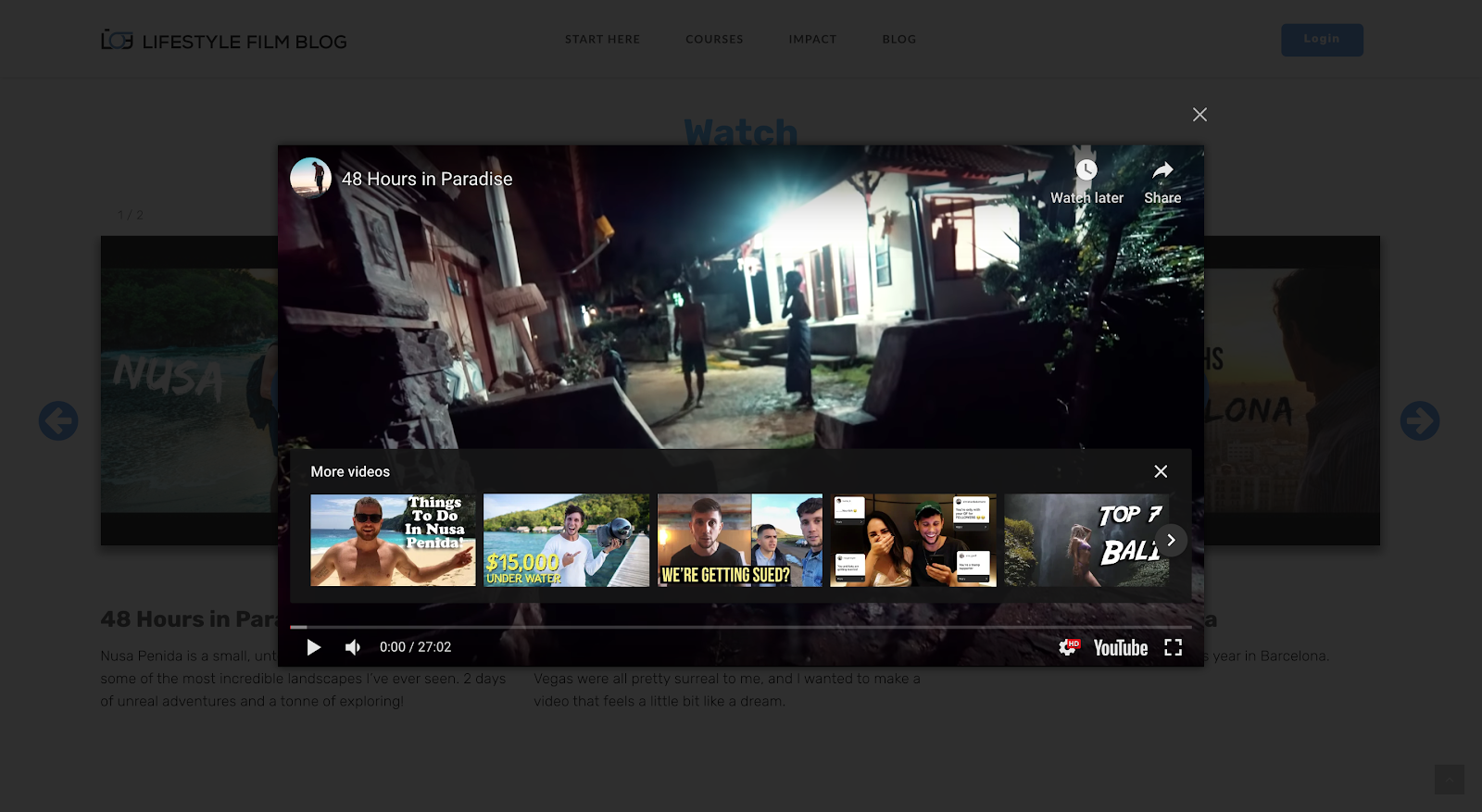The height and width of the screenshot is (812, 1482).
Task: Open the START HERE menu item
Action: pos(603,39)
